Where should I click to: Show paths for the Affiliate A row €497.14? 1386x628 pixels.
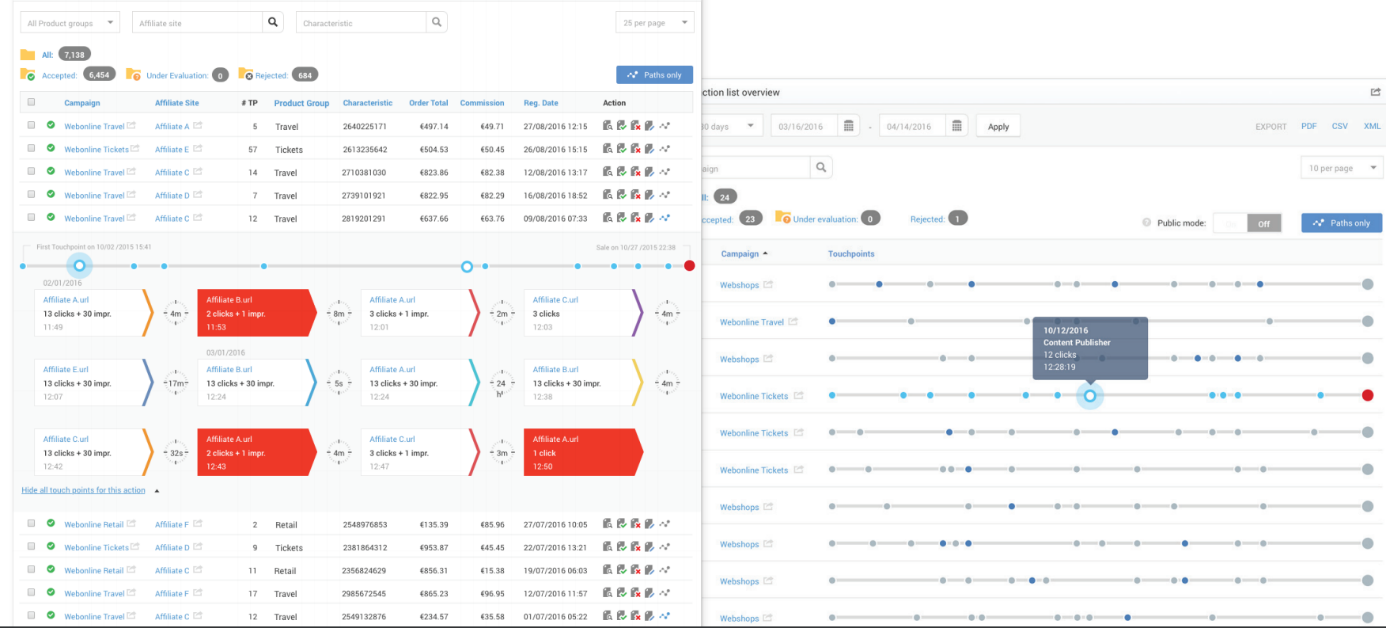[665, 126]
